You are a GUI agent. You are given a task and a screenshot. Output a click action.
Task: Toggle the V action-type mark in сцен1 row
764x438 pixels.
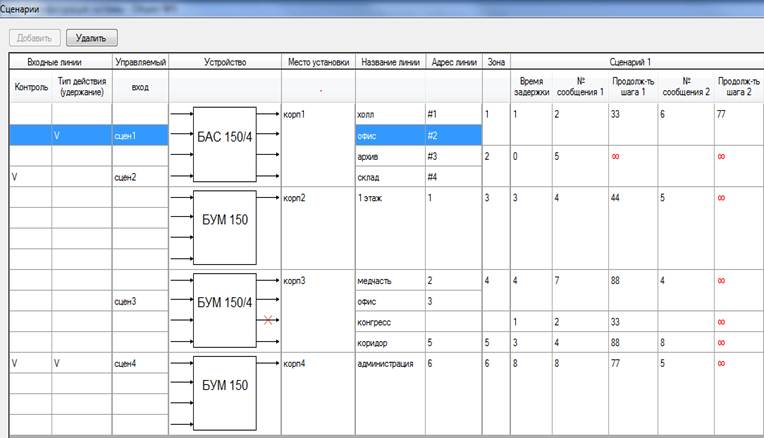[58, 135]
